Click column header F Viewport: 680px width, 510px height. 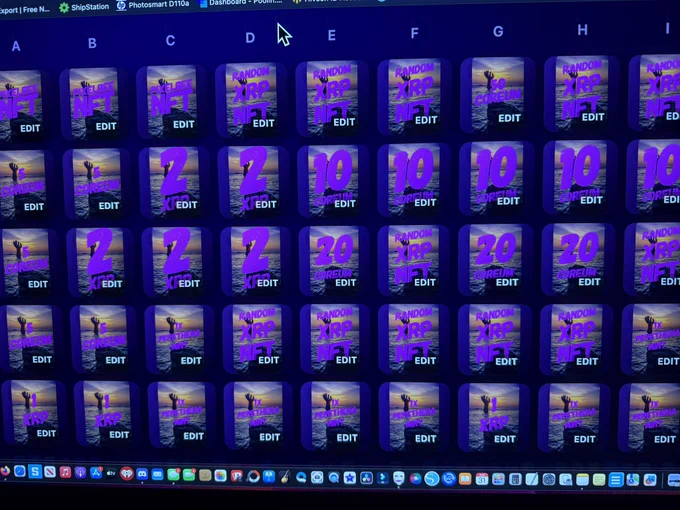pyautogui.click(x=414, y=33)
